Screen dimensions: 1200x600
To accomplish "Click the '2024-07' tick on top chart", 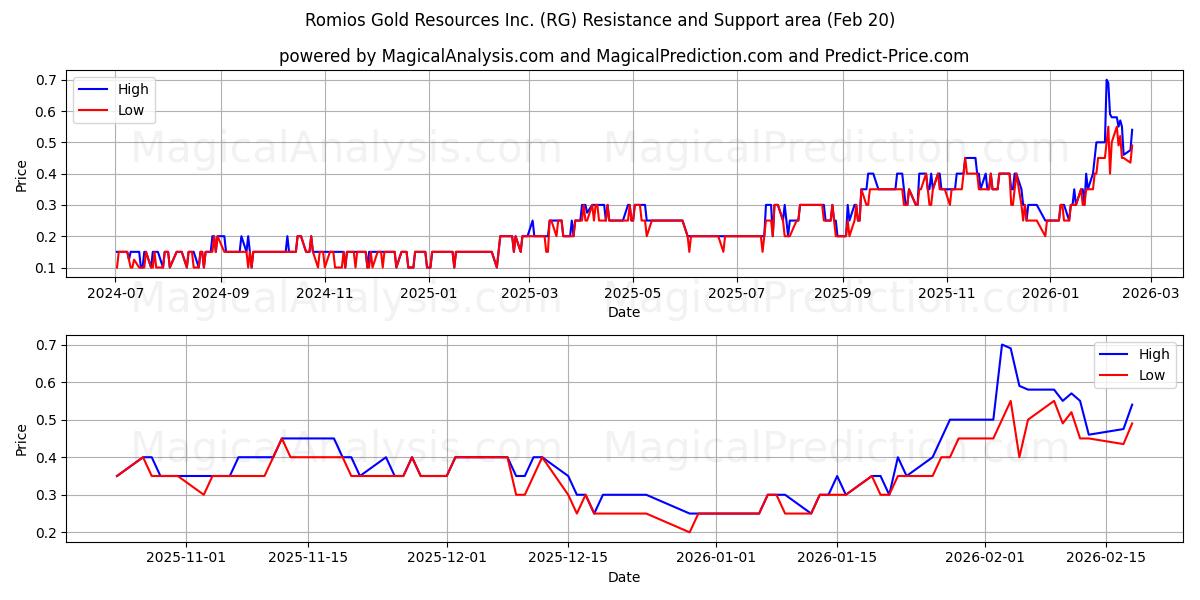I will coord(117,293).
